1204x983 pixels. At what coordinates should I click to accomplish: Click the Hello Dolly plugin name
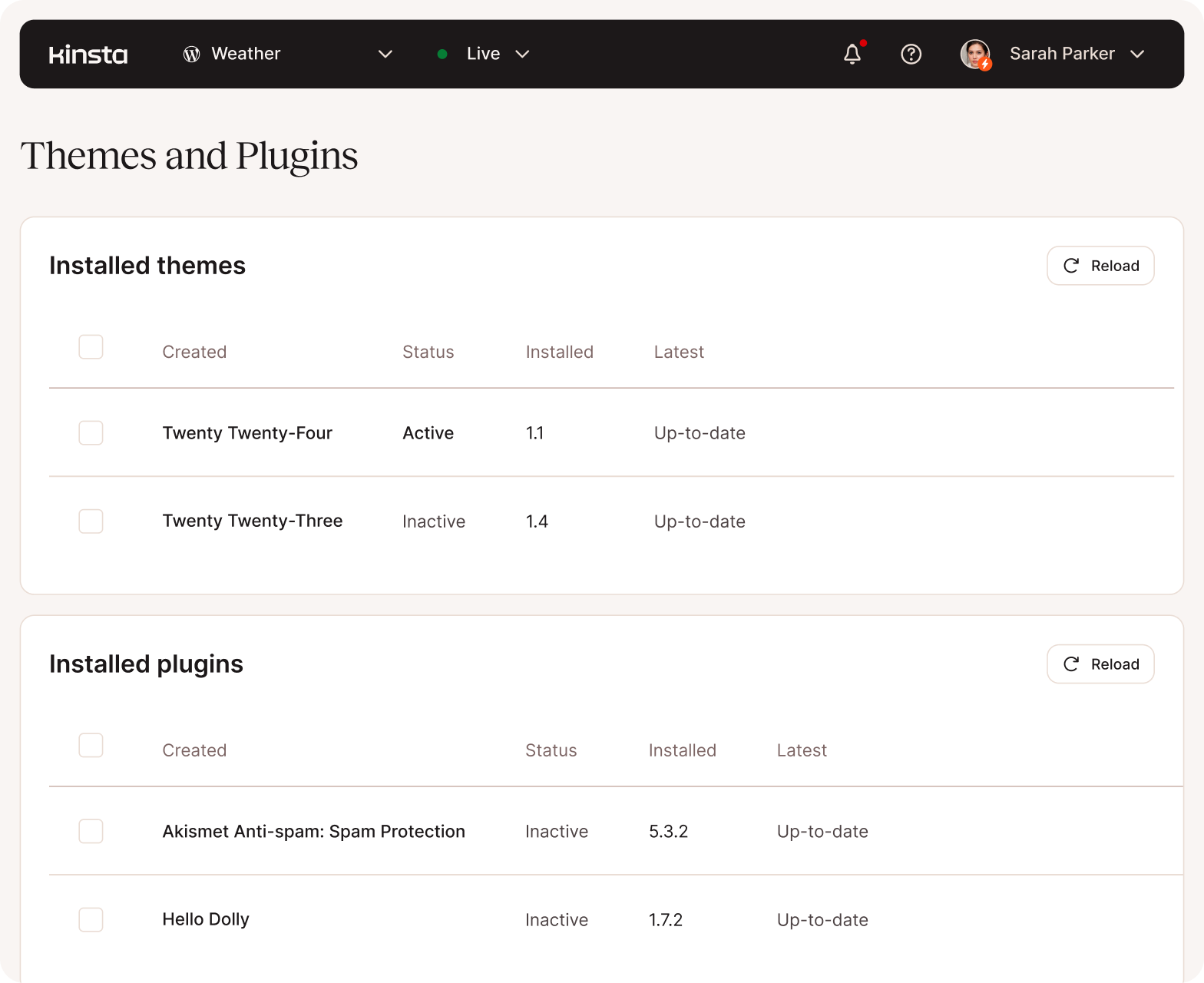(206, 919)
